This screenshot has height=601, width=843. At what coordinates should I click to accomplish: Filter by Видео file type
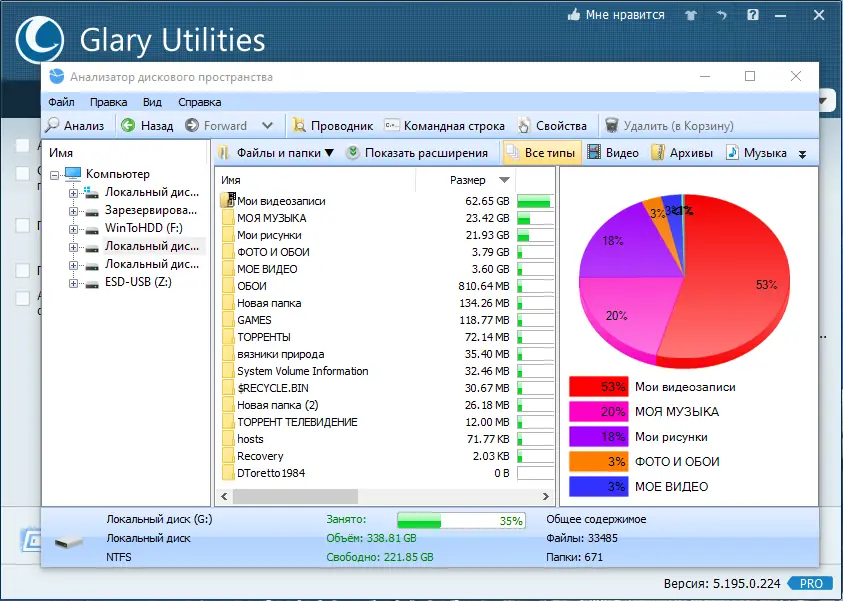pyautogui.click(x=613, y=153)
